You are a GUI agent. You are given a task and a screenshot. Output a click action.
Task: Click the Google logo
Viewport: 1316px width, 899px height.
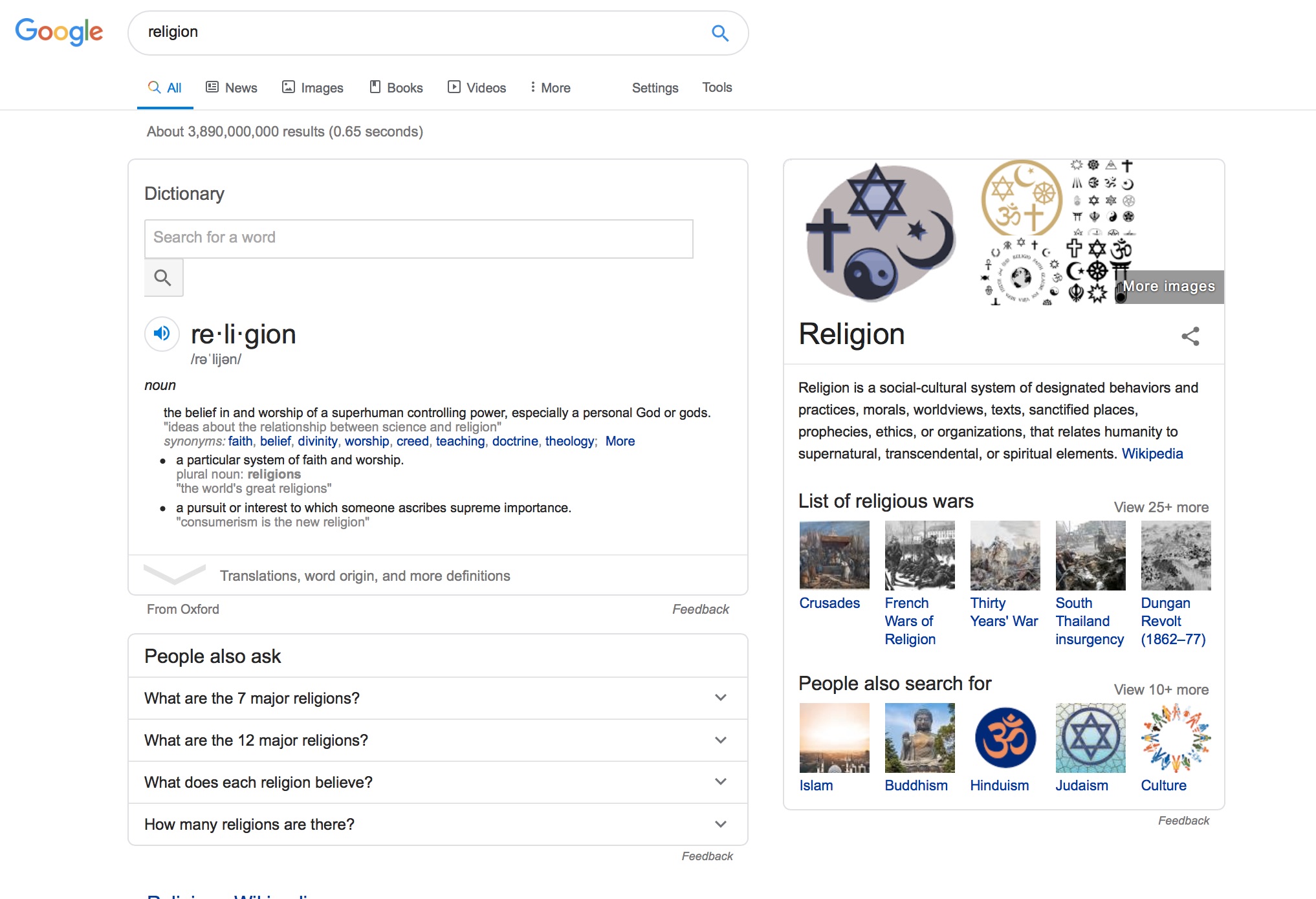(59, 31)
